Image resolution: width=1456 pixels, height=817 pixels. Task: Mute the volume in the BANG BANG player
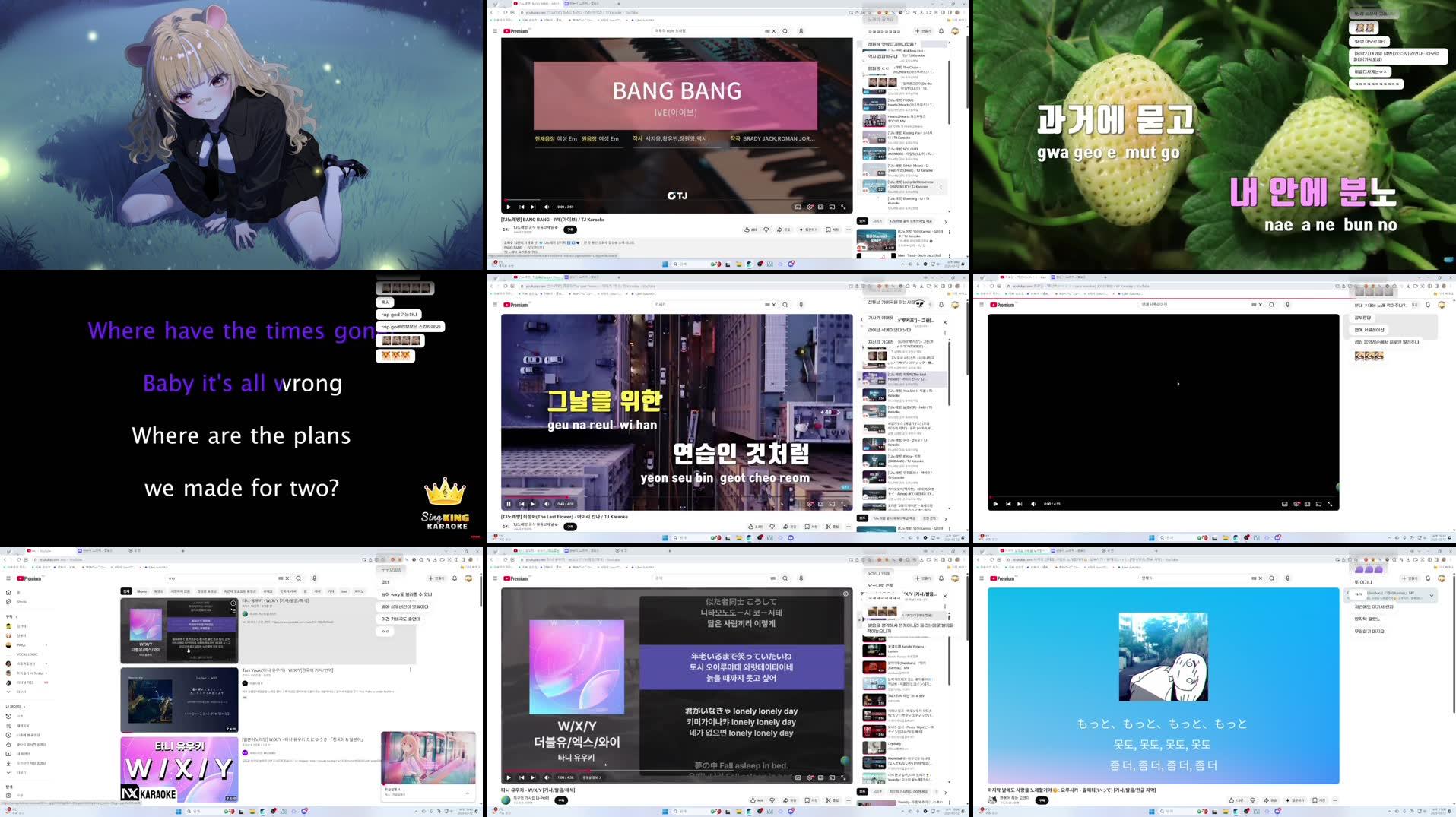click(x=547, y=206)
